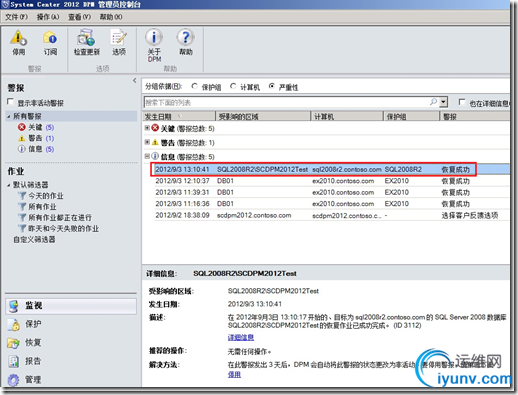
Task: Expand the 关键 (警报总数: 5) group
Action: [147, 128]
